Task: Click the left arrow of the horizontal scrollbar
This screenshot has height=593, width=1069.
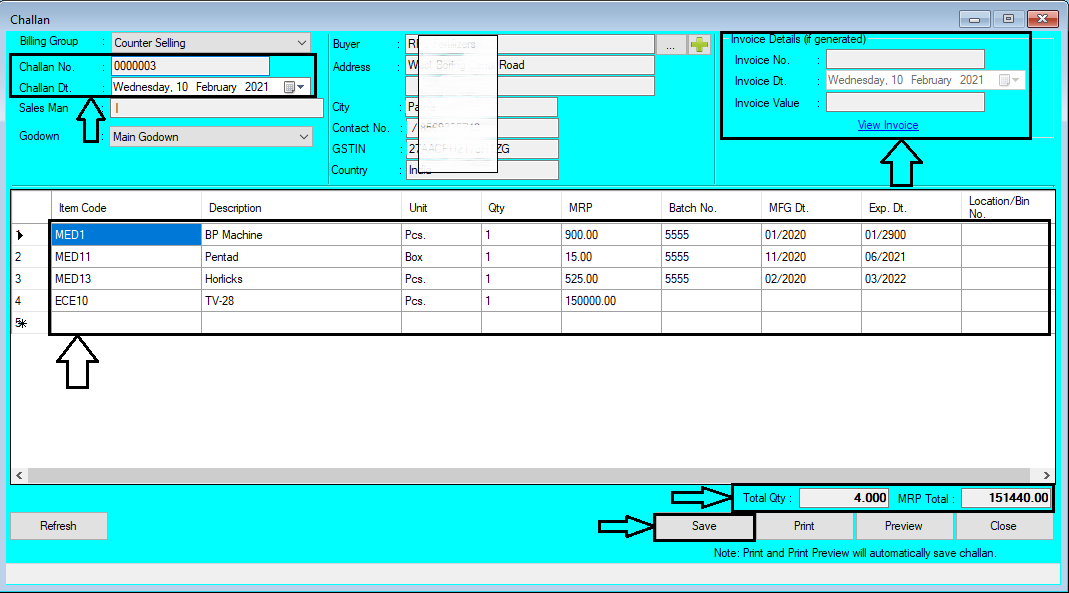Action: point(17,476)
